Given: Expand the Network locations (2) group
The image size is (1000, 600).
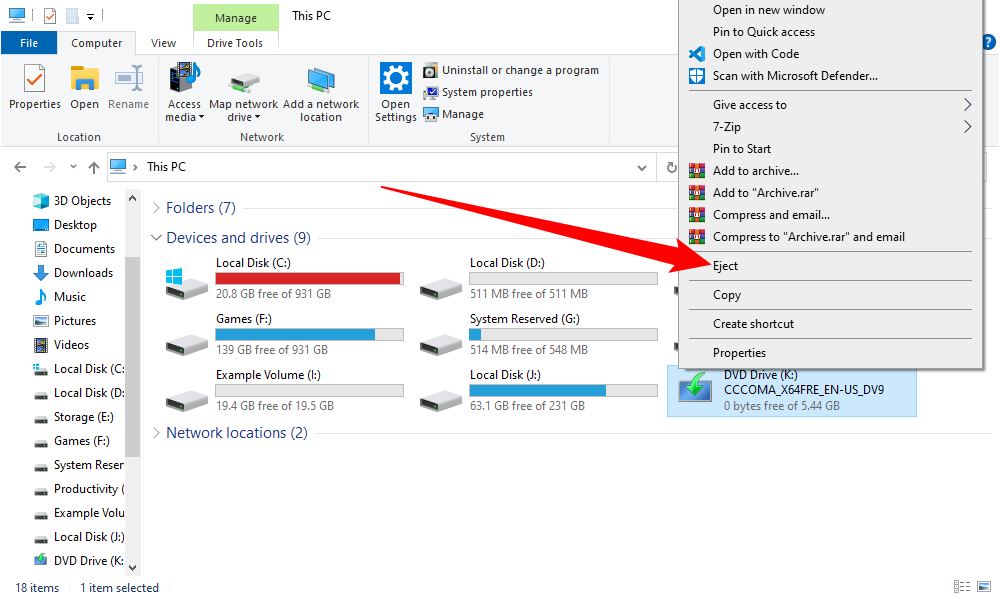Looking at the screenshot, I should tap(156, 432).
